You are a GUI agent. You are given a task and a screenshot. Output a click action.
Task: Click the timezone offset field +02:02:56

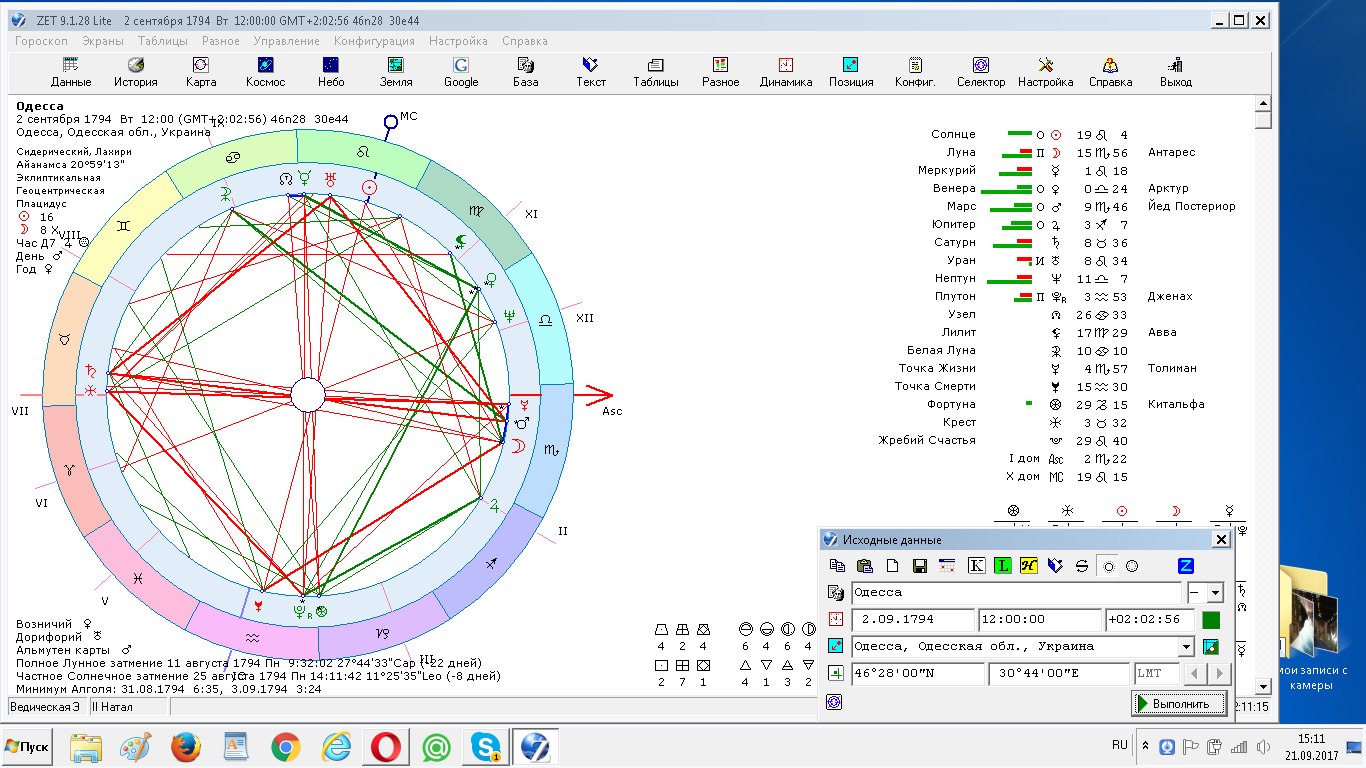coord(1149,620)
